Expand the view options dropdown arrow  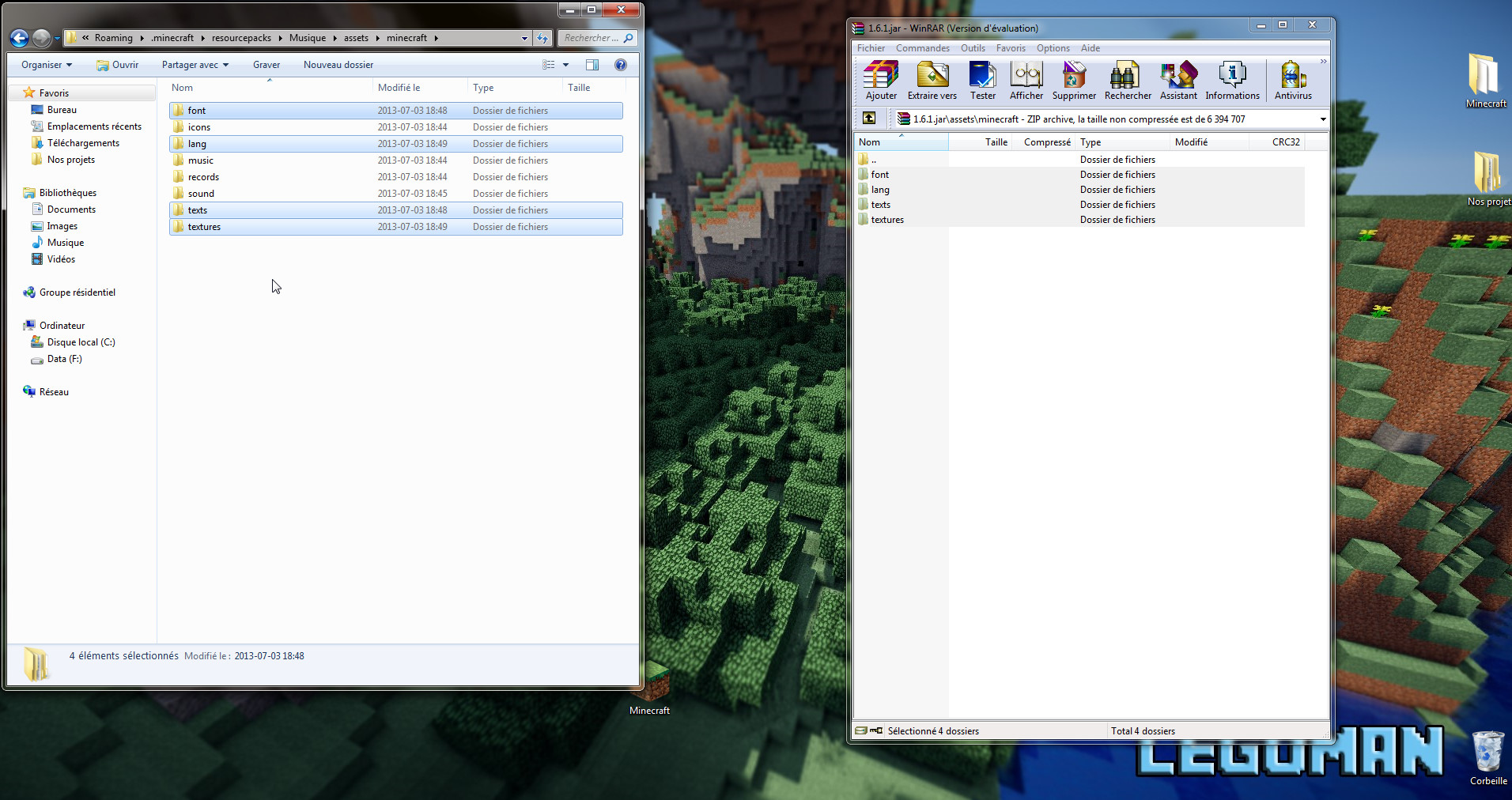click(565, 65)
